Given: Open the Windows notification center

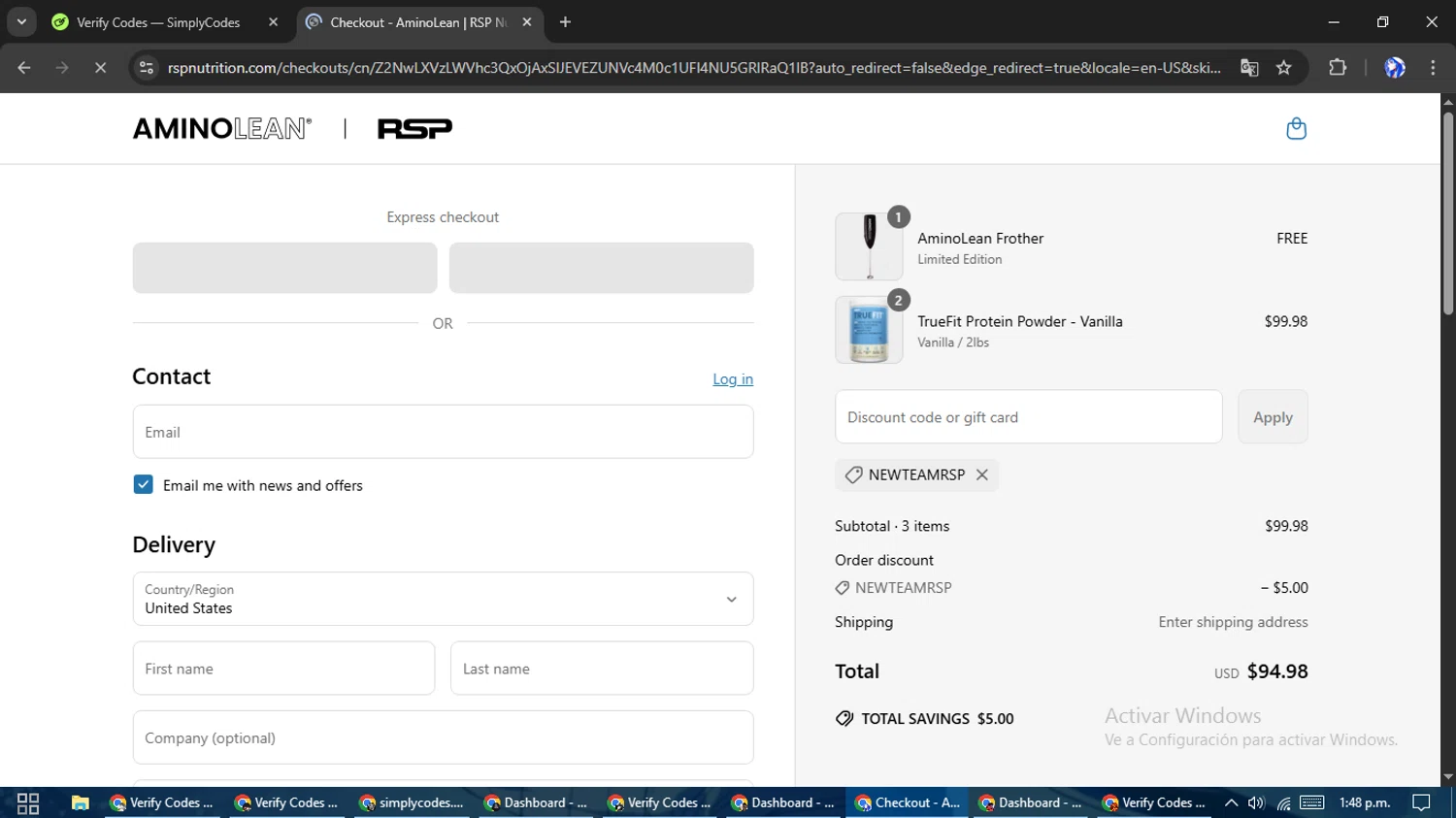Looking at the screenshot, I should tap(1422, 802).
